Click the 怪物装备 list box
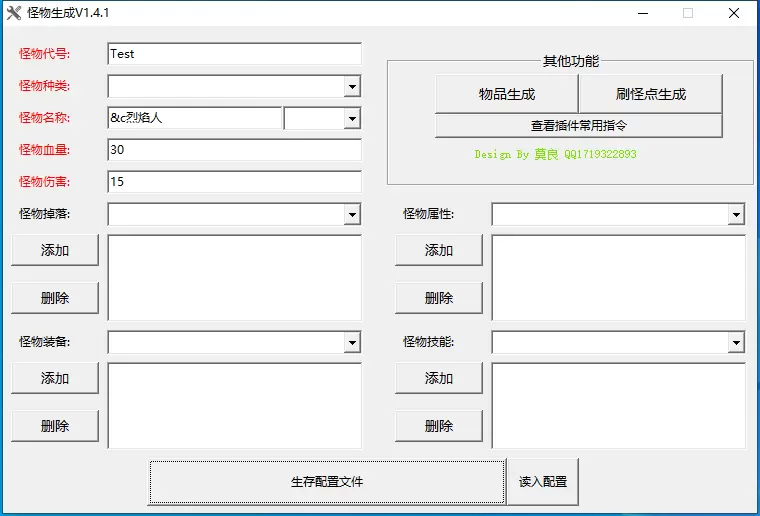760x516 pixels. 235,406
